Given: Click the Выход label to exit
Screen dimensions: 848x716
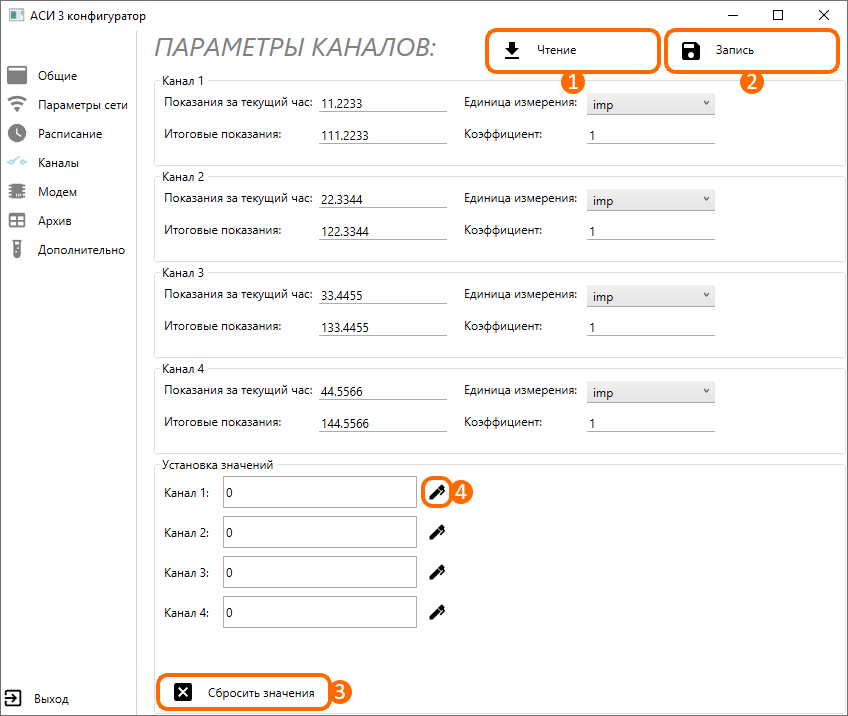Looking at the screenshot, I should coord(51,699).
